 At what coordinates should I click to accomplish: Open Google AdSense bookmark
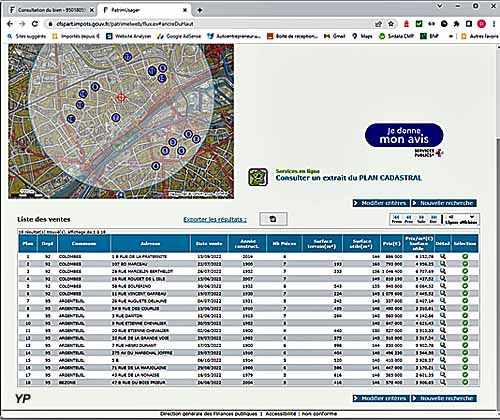coord(179,36)
